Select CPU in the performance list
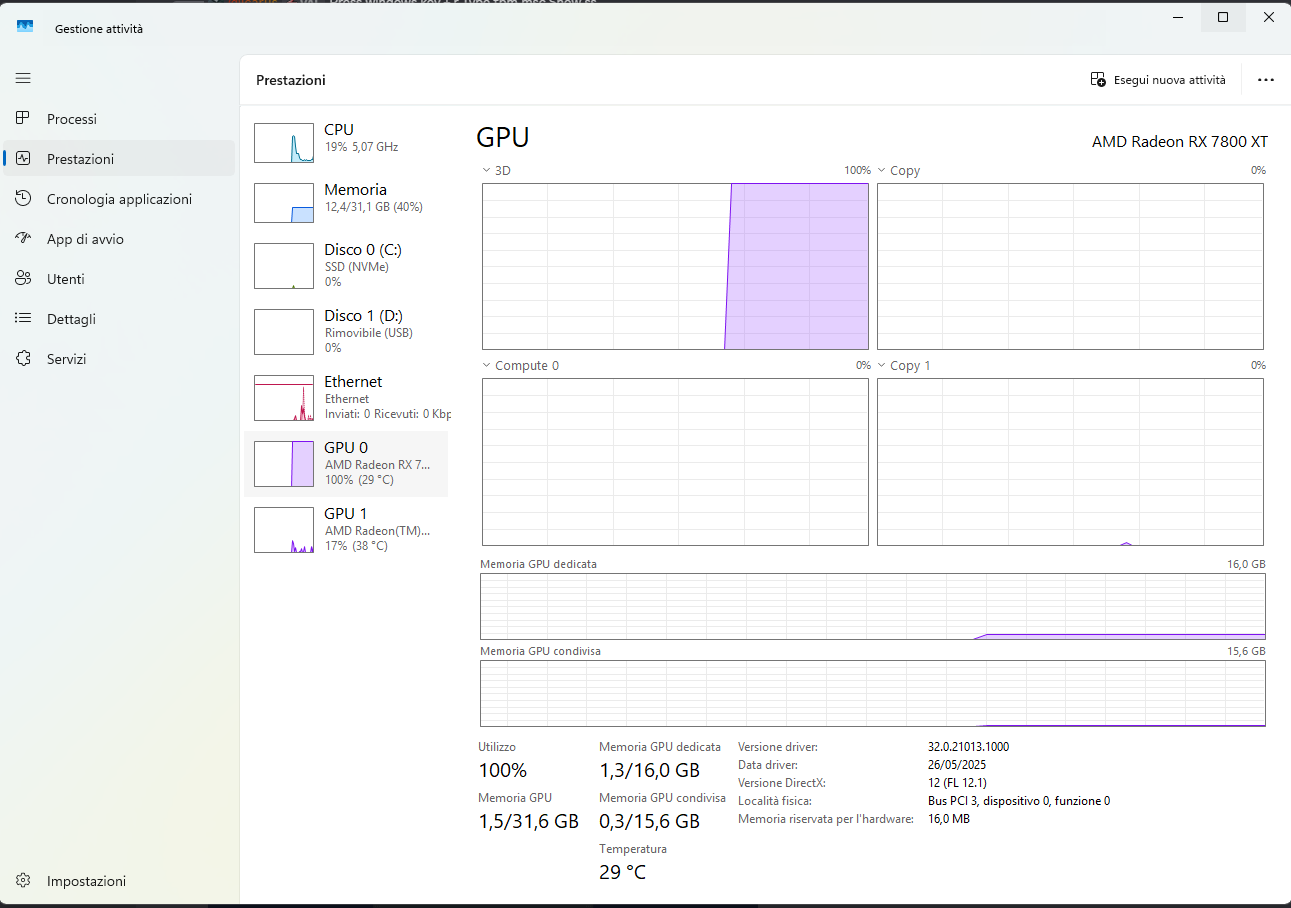 (x=346, y=142)
